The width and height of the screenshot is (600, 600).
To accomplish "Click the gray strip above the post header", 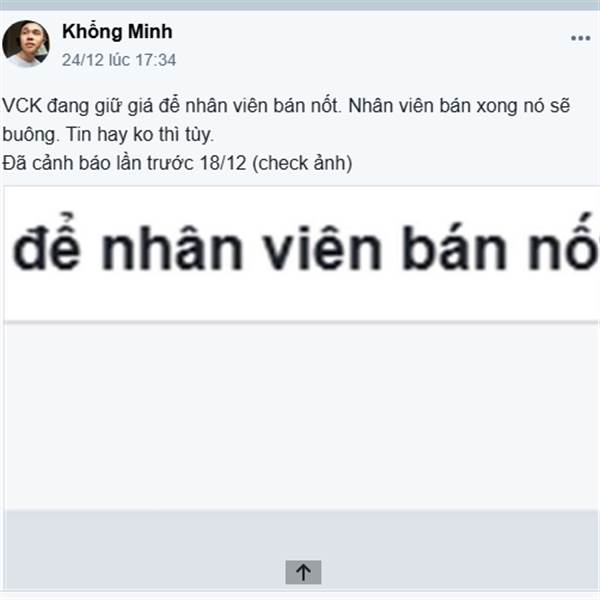I will (x=300, y=5).
